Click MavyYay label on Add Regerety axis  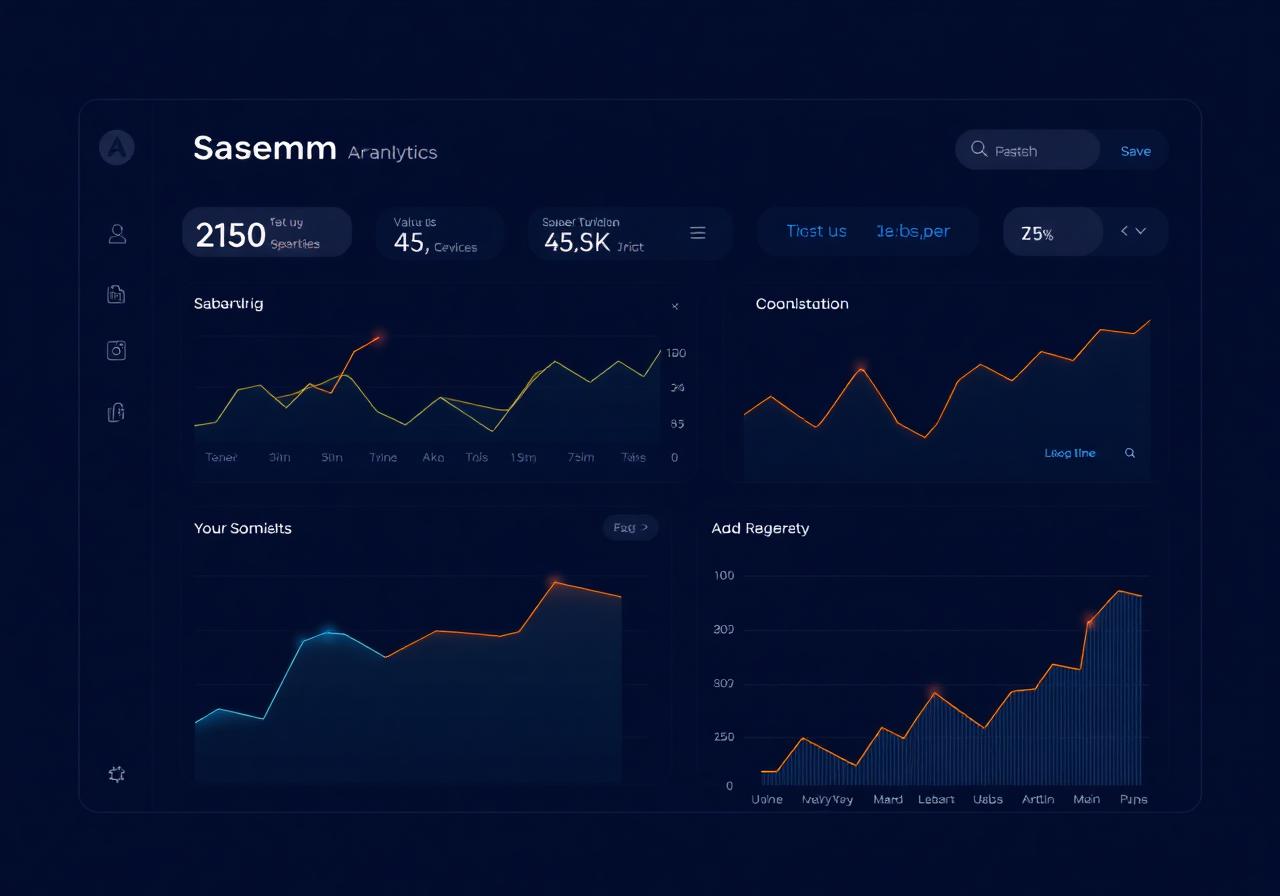[x=827, y=800]
